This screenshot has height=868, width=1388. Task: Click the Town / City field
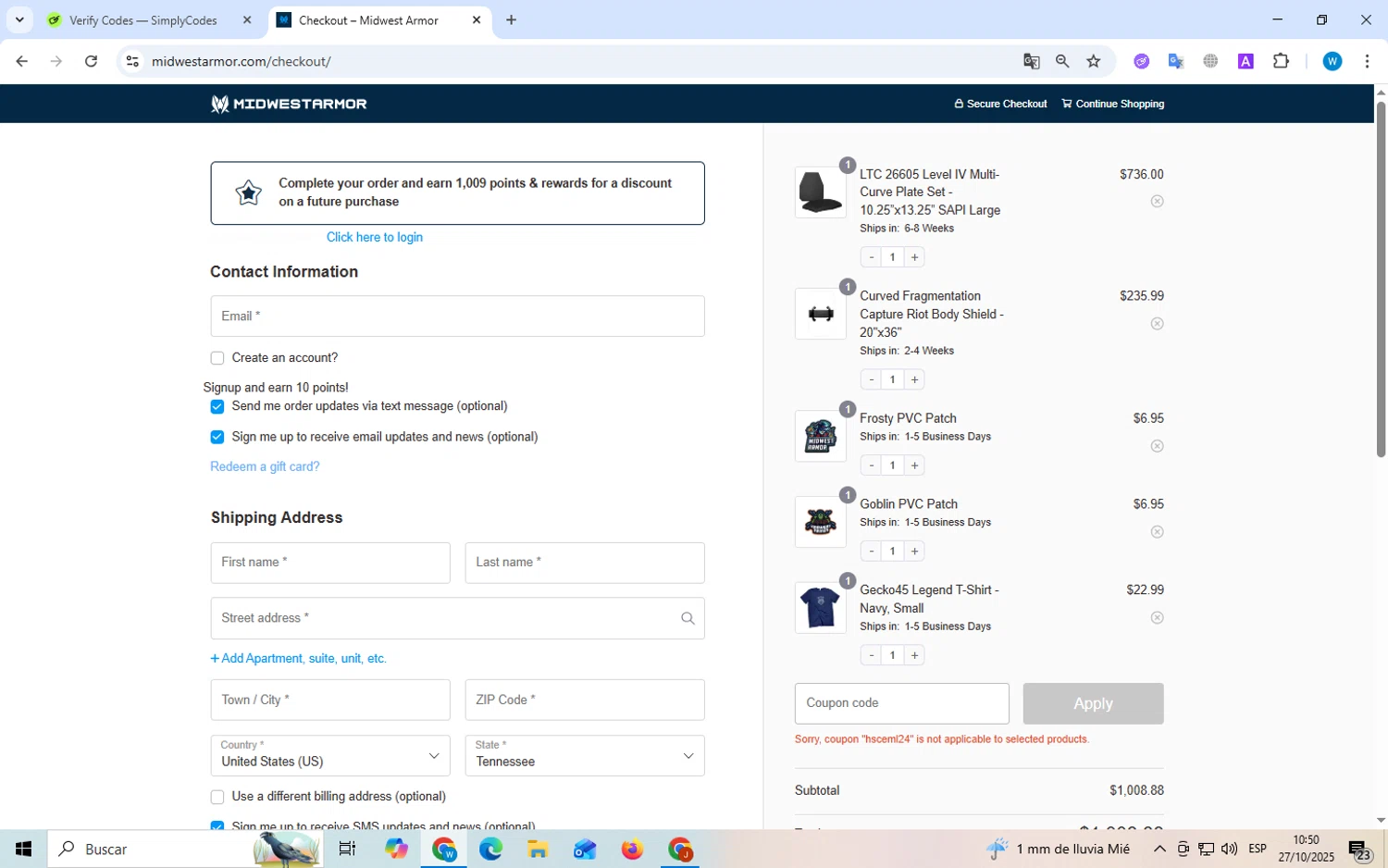coord(330,701)
